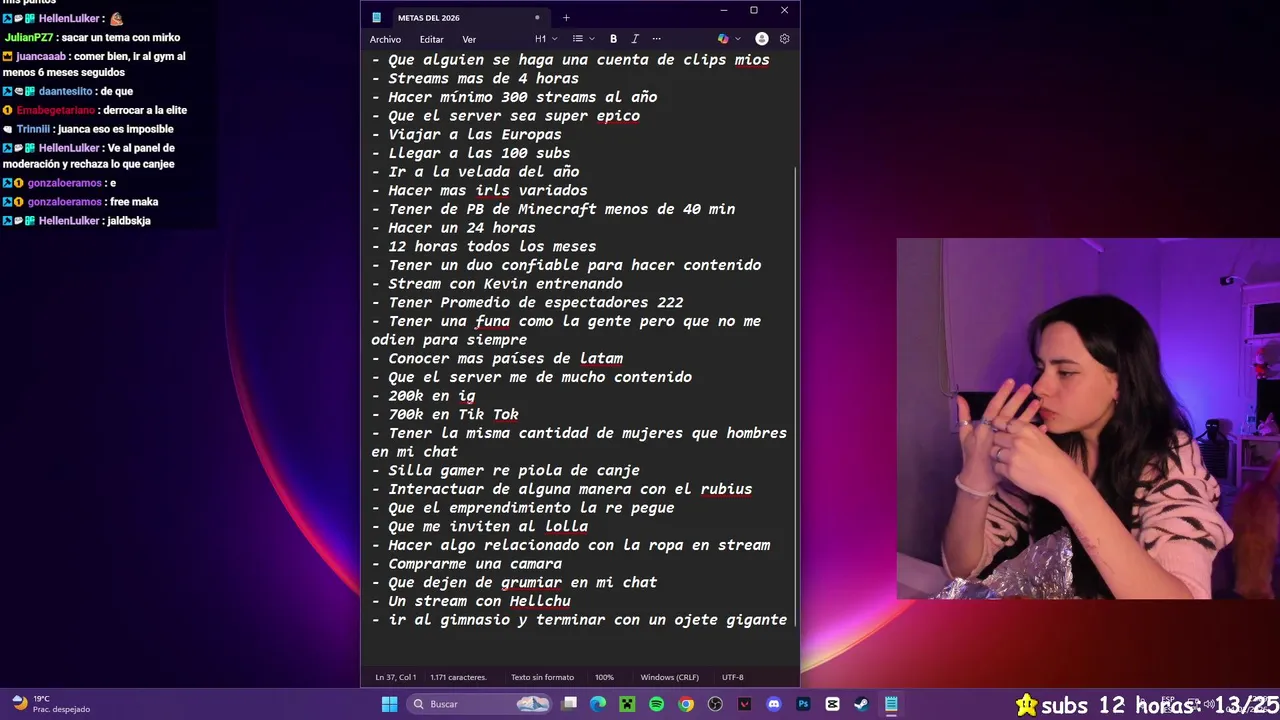Open the Copilot button in Notepad
The image size is (1280, 720).
[x=723, y=39]
